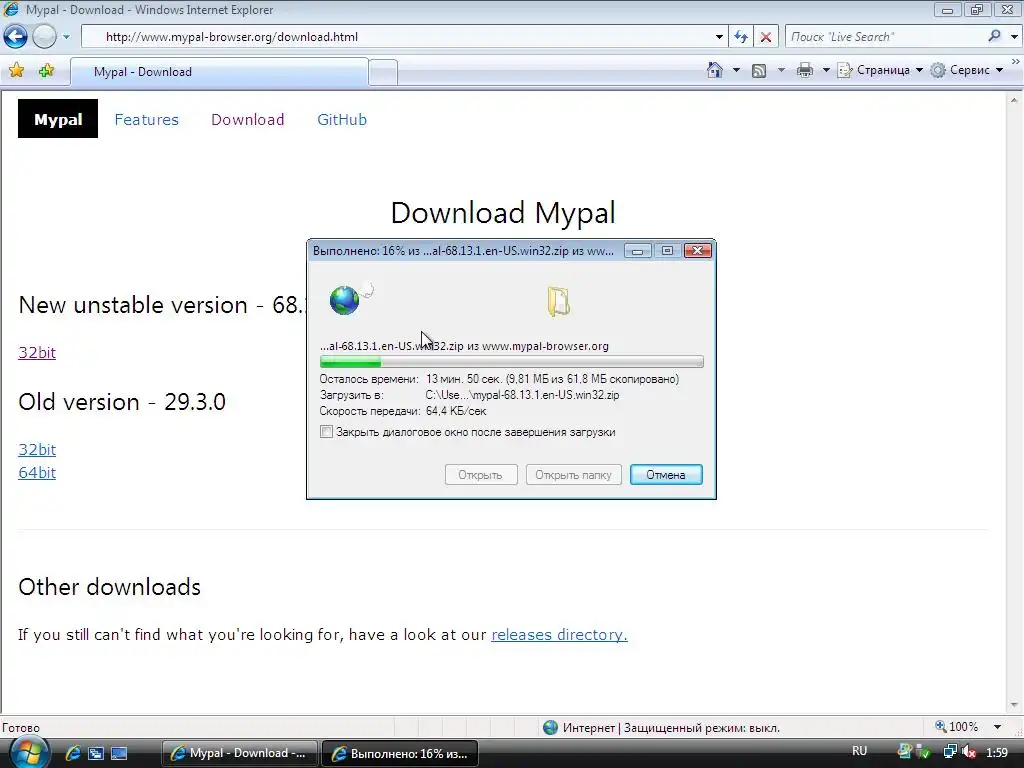Viewport: 1024px width, 768px height.
Task: Click the search magnifier icon
Action: (x=994, y=37)
